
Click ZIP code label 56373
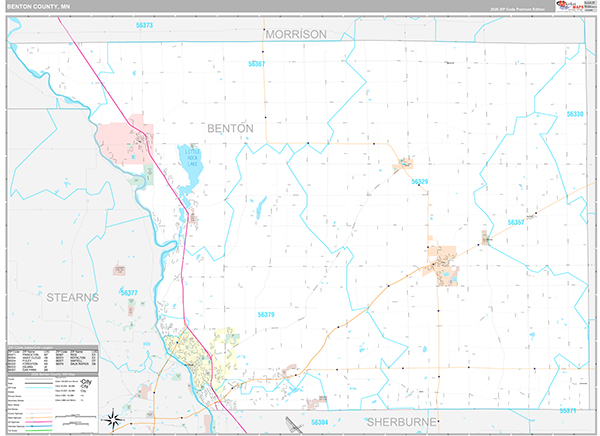(144, 25)
